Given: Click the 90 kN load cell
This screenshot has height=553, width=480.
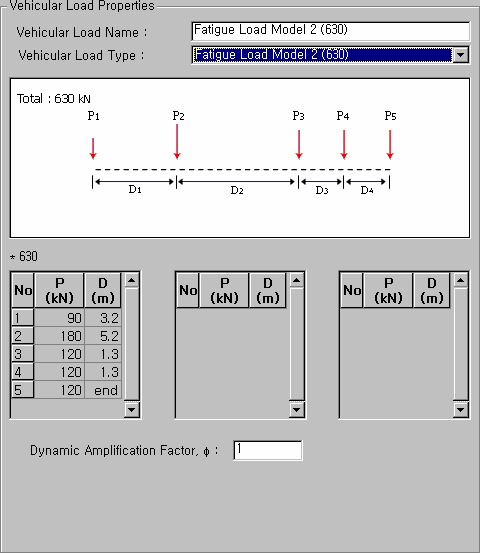Looking at the screenshot, I should tap(59, 317).
